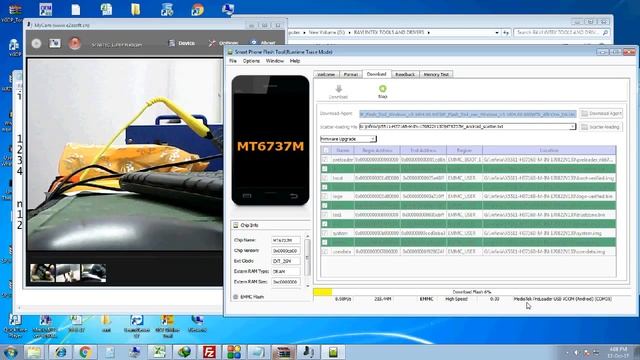The image size is (640, 360).
Task: Open the file folder icon on taskbar
Action: (x=35, y=352)
